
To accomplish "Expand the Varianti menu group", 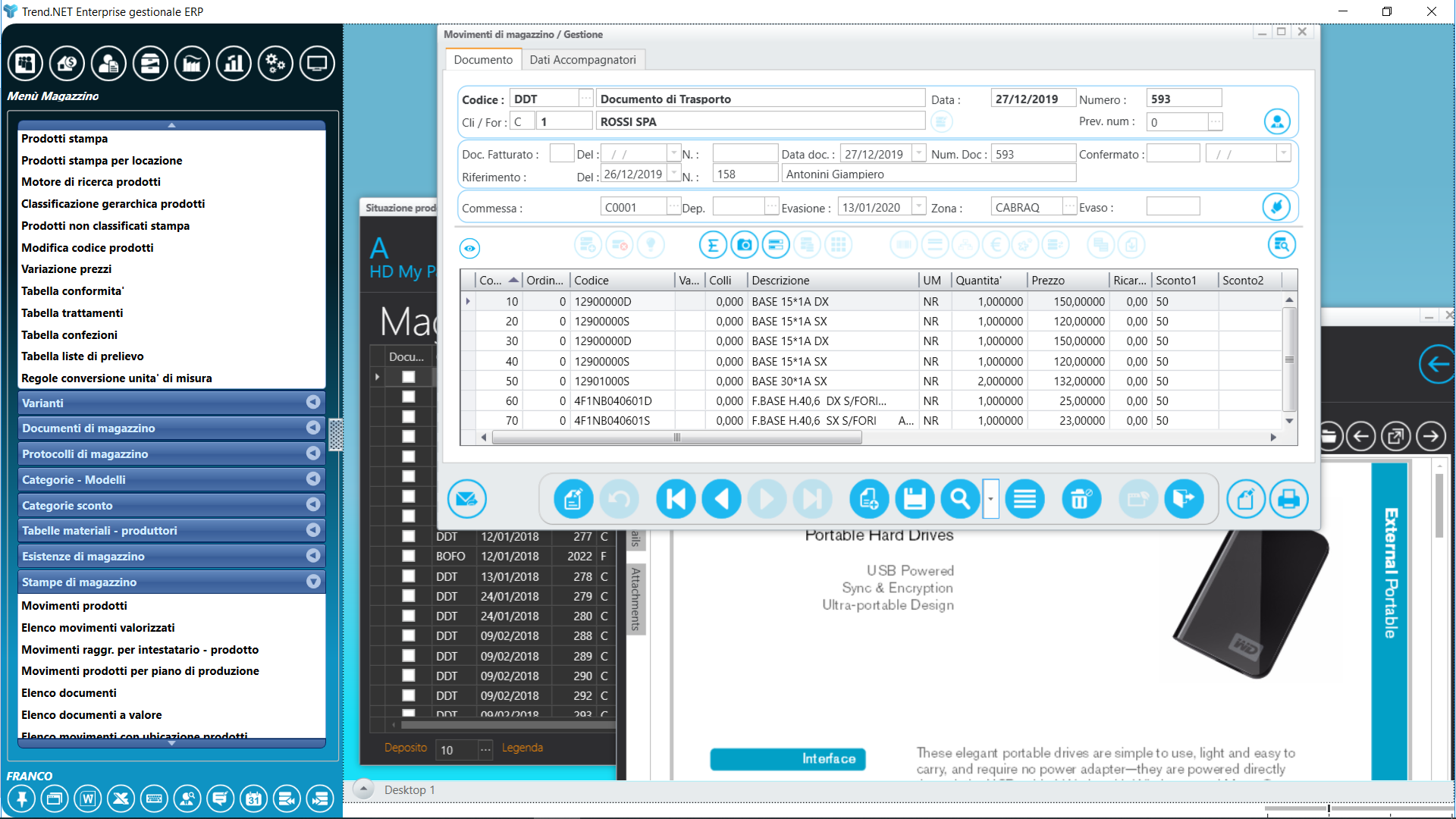I will [313, 403].
